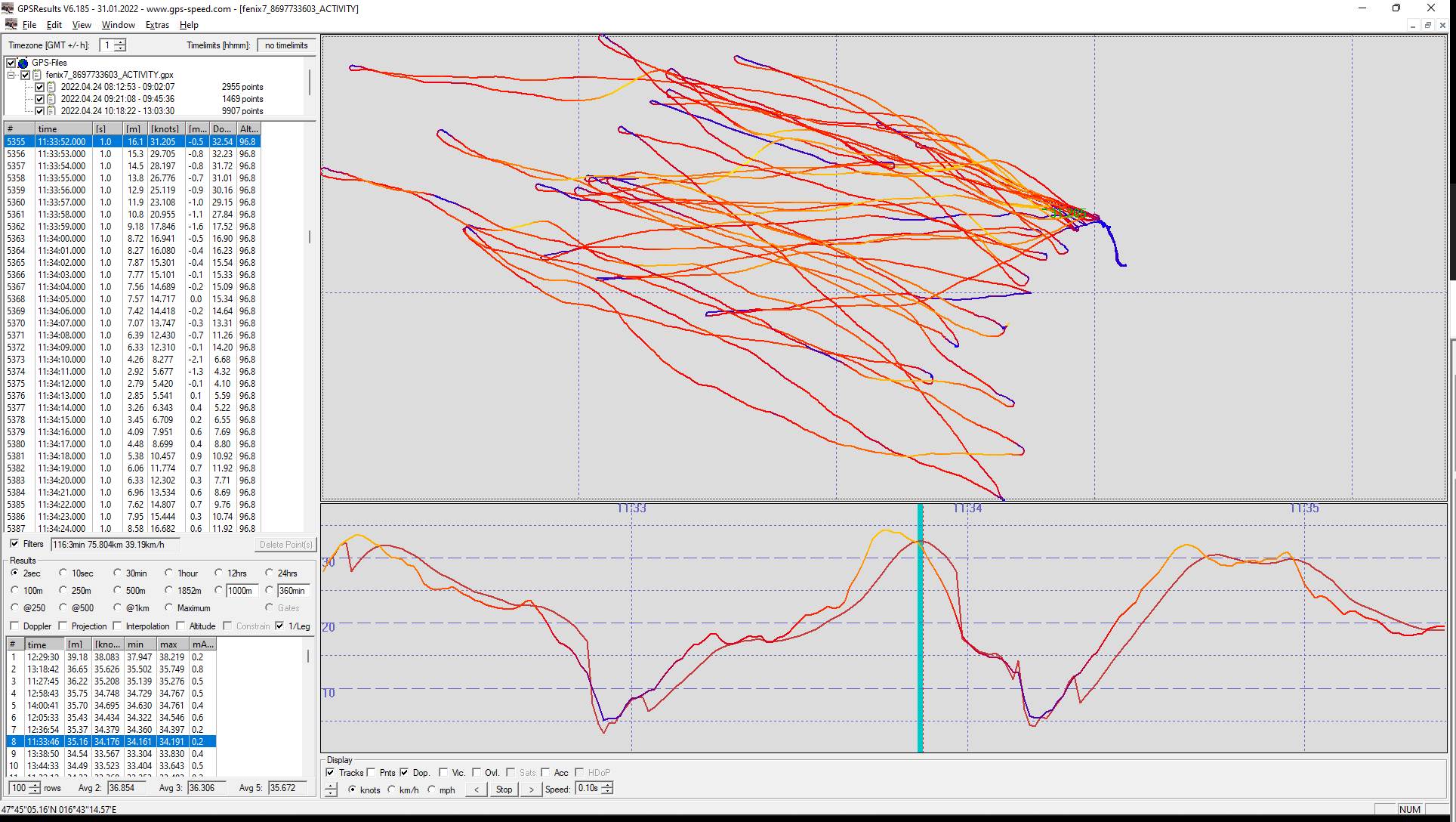This screenshot has height=822, width=1456.
Task: Increase the playback Speed spinner
Action: (x=608, y=785)
